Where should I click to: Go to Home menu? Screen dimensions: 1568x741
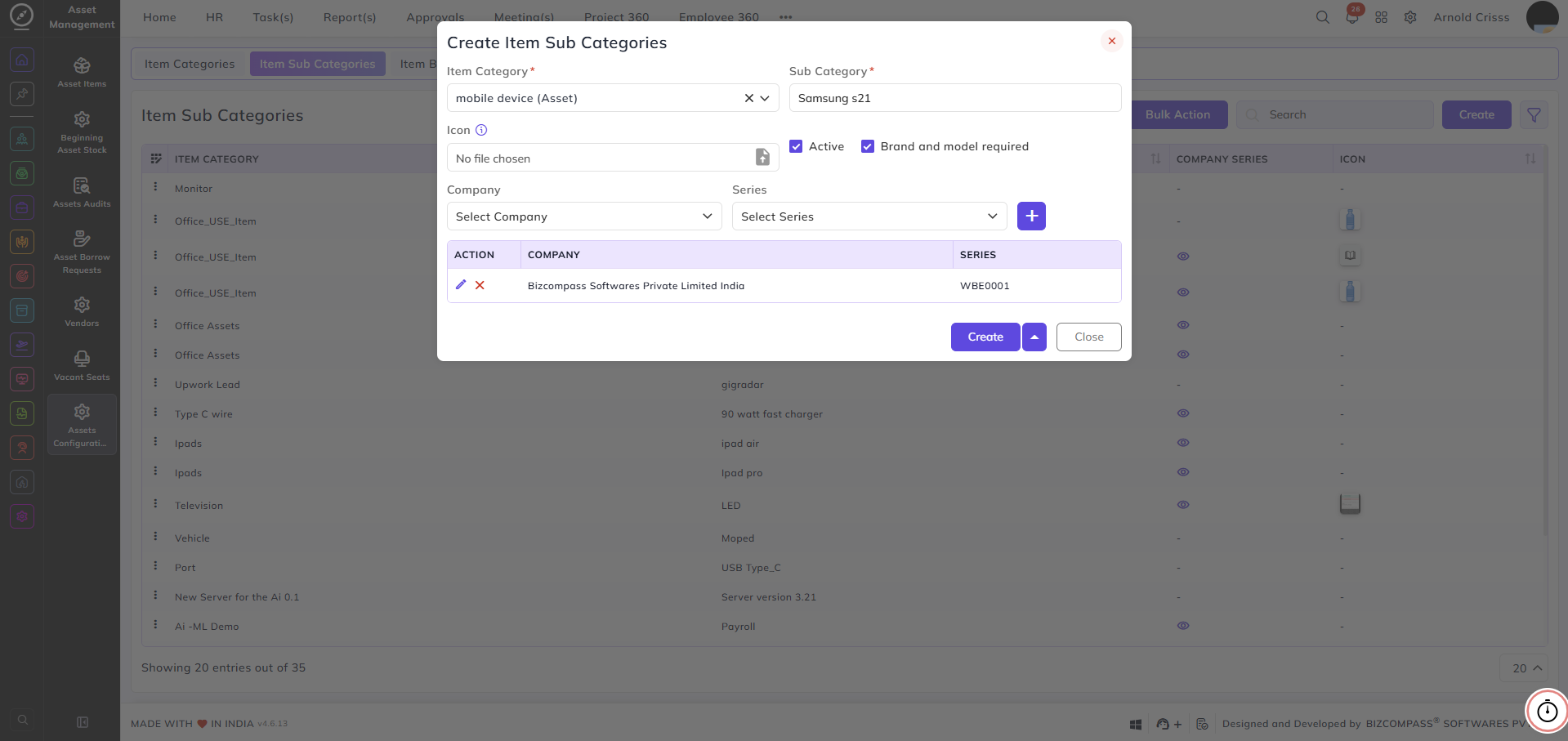(x=159, y=17)
